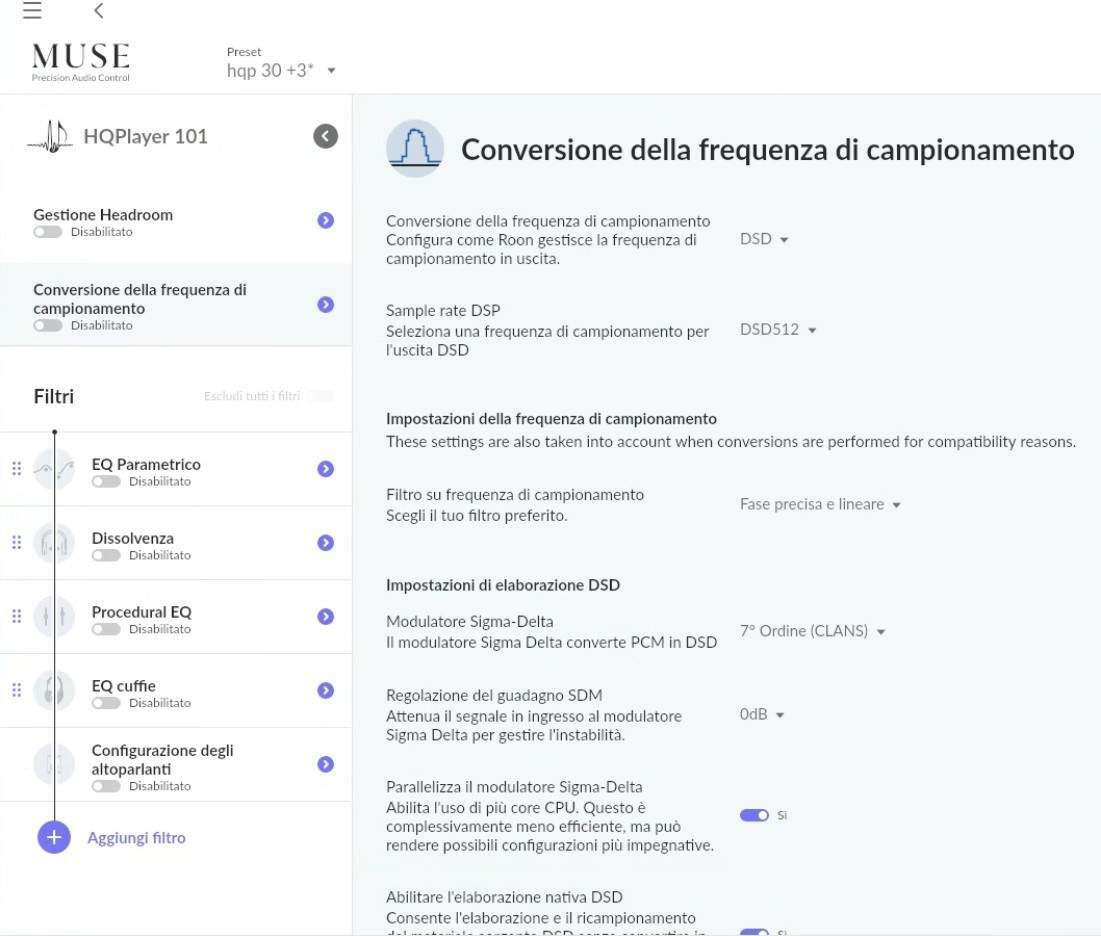This screenshot has height=936, width=1101.
Task: Enable the EQ Parametrico toggle
Action: [x=106, y=482]
